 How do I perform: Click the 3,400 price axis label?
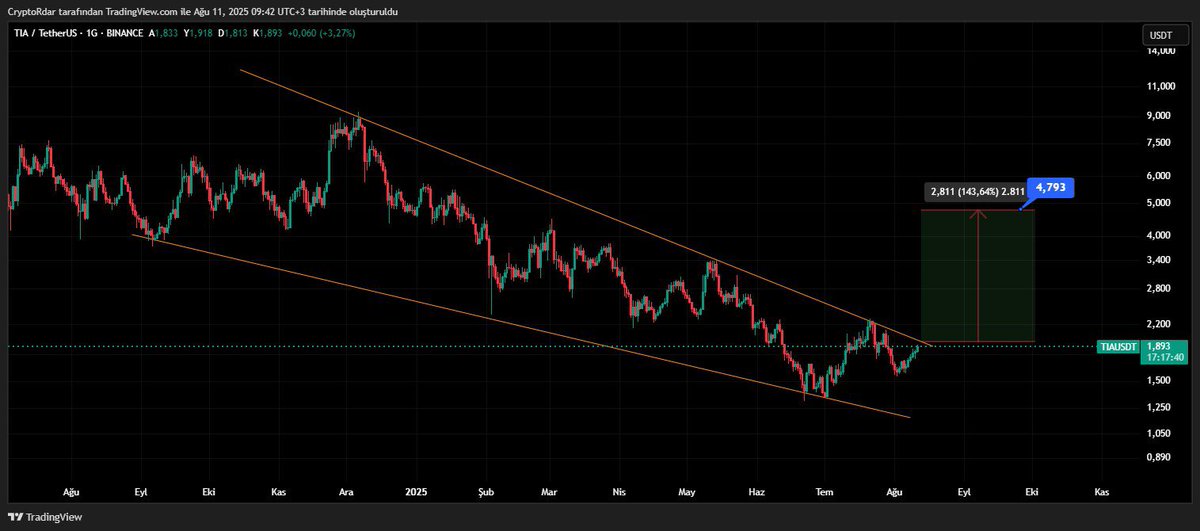1159,260
